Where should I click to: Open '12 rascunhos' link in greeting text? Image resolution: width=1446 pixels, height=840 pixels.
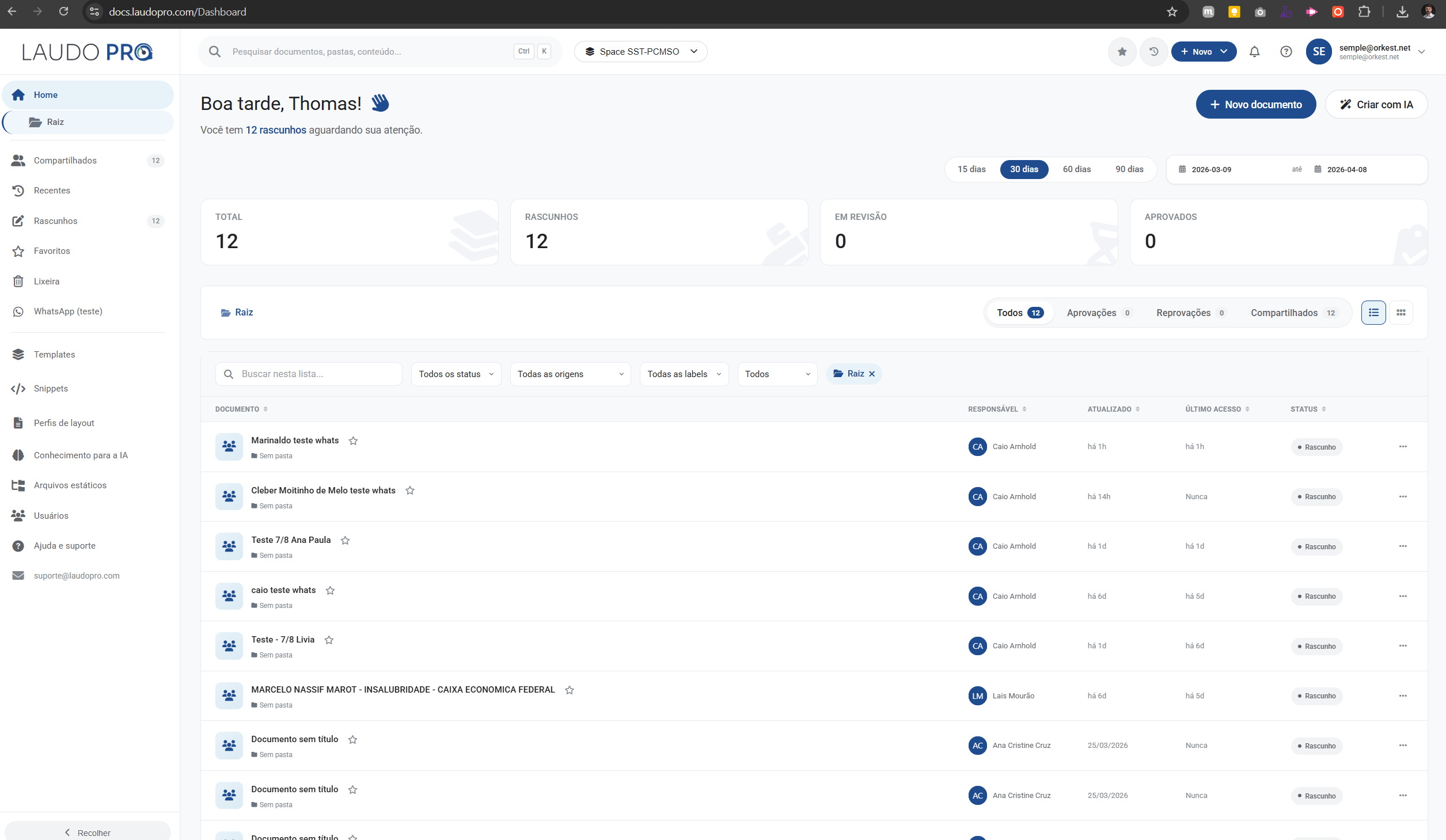point(276,130)
